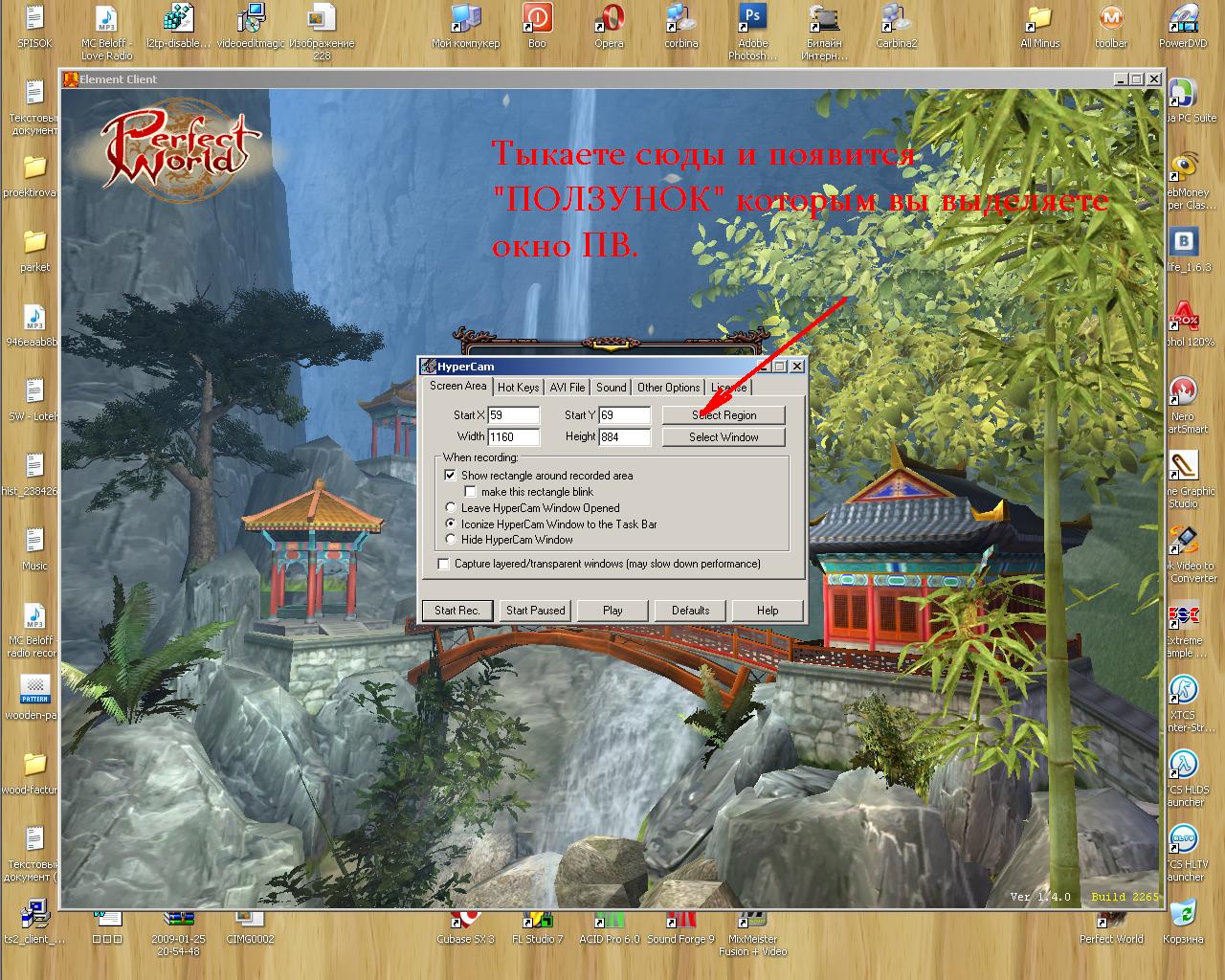
Task: Open the Sound tab
Action: [x=612, y=388]
